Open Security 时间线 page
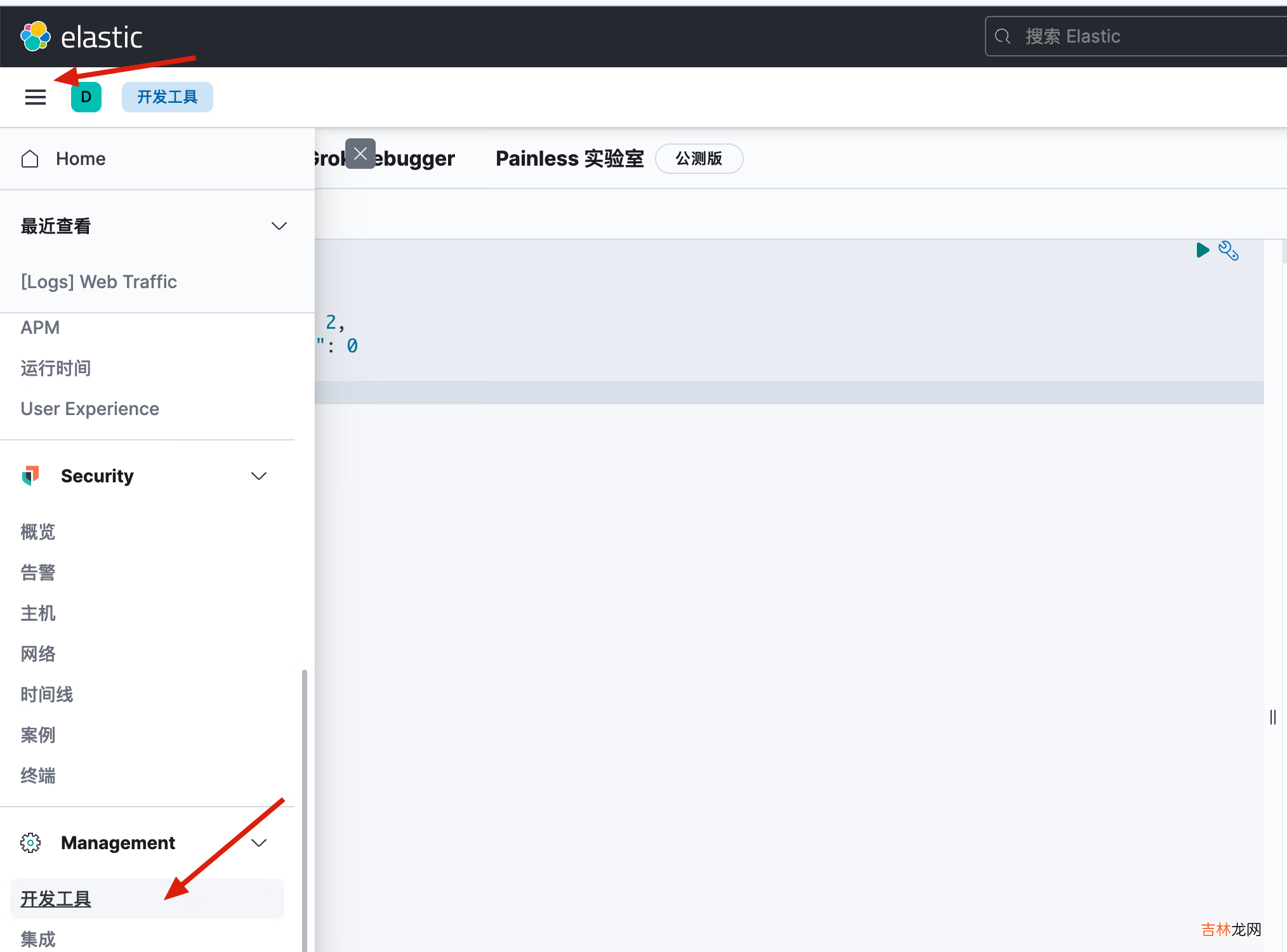 (x=47, y=694)
